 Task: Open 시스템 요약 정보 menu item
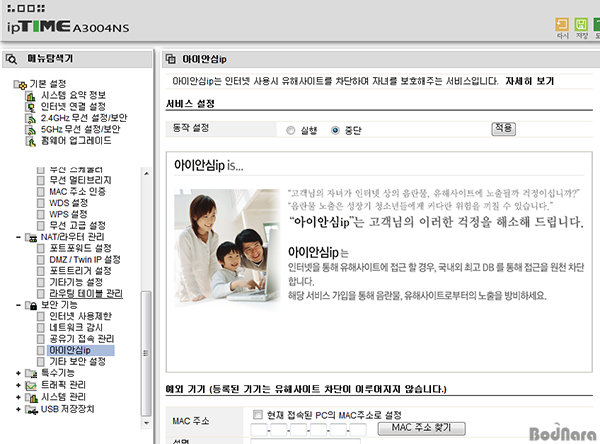(73, 95)
